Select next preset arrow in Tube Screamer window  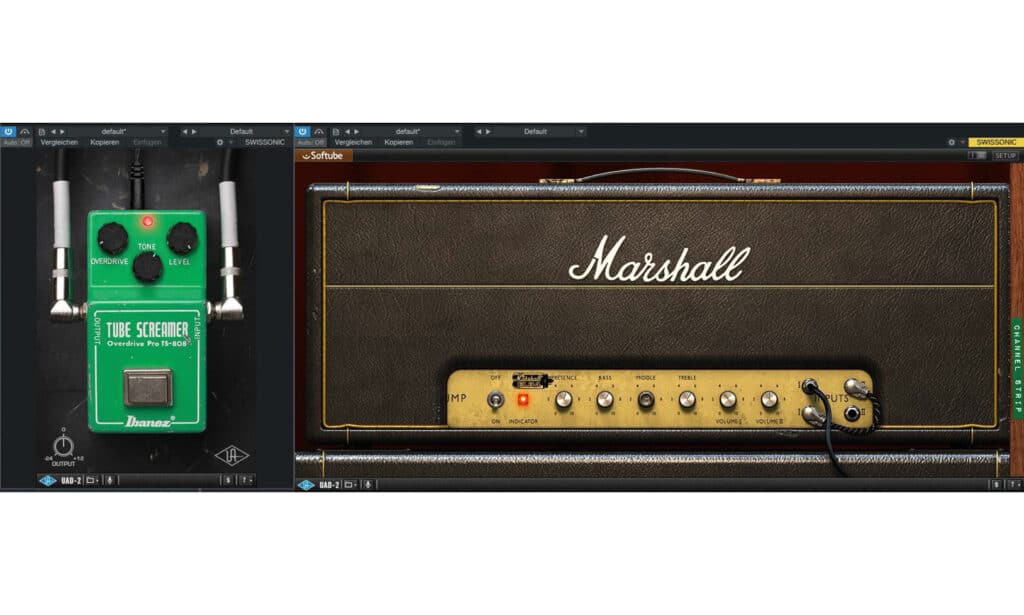[x=63, y=132]
